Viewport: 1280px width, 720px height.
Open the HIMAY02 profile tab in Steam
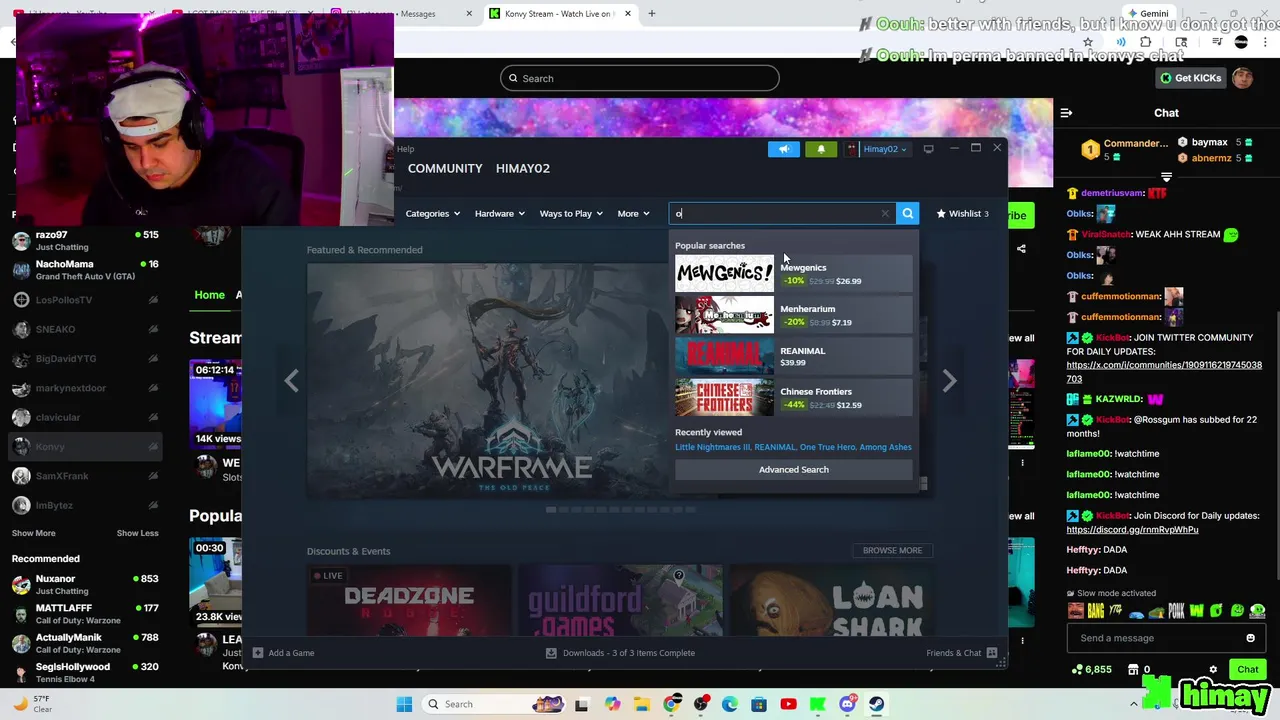(x=523, y=168)
